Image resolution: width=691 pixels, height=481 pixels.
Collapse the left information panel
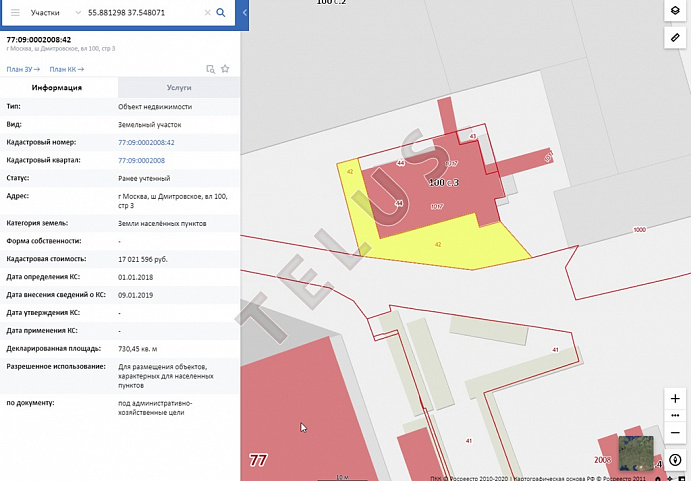click(245, 12)
